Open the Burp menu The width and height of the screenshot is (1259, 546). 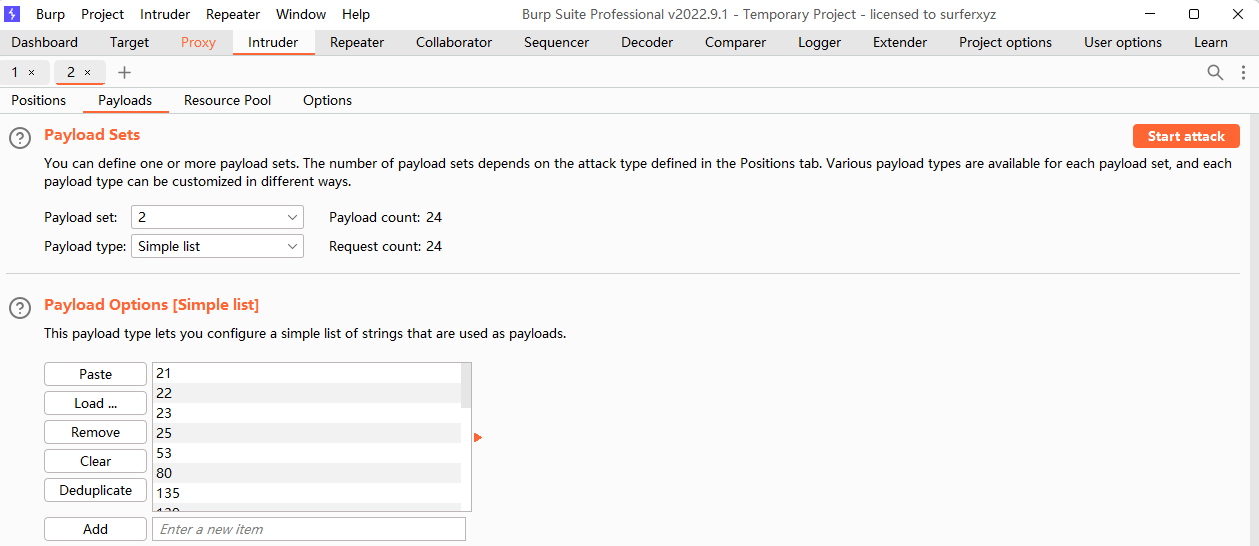[50, 14]
